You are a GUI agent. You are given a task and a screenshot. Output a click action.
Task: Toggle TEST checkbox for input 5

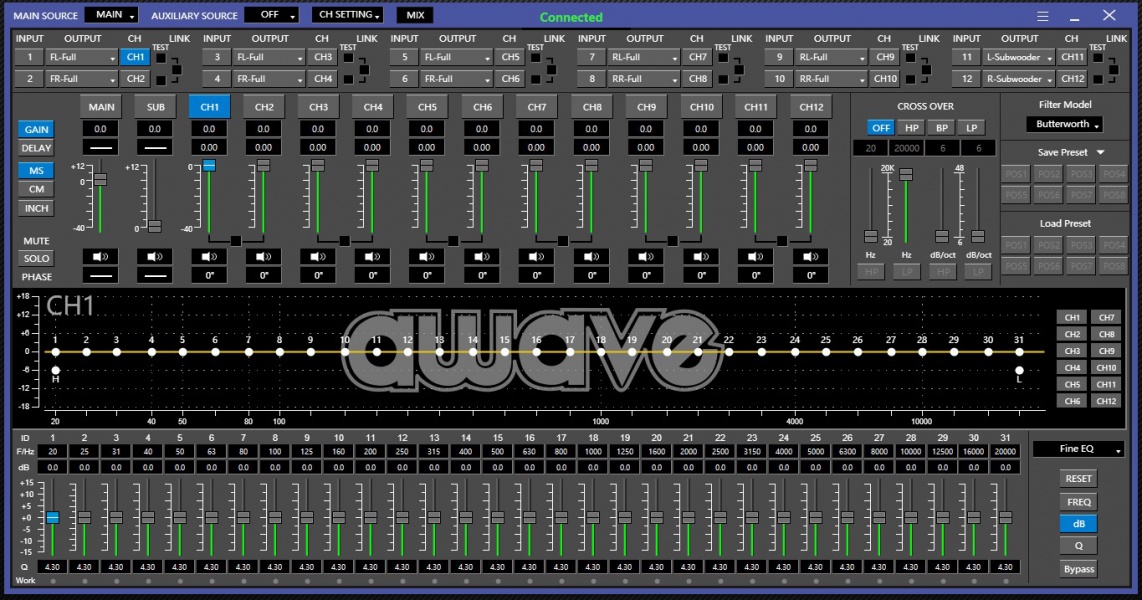pos(535,58)
